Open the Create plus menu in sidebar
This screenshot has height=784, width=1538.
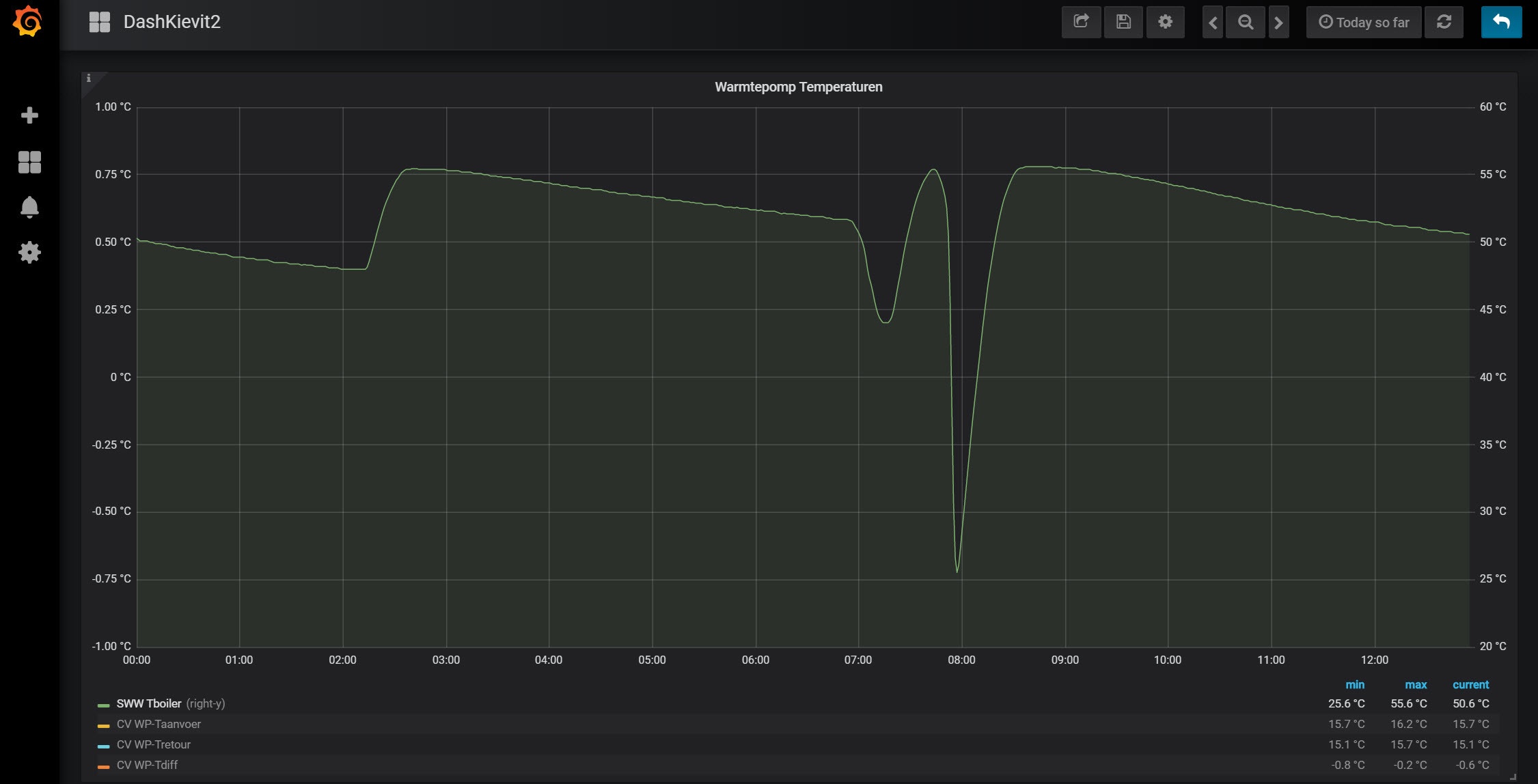[x=29, y=115]
